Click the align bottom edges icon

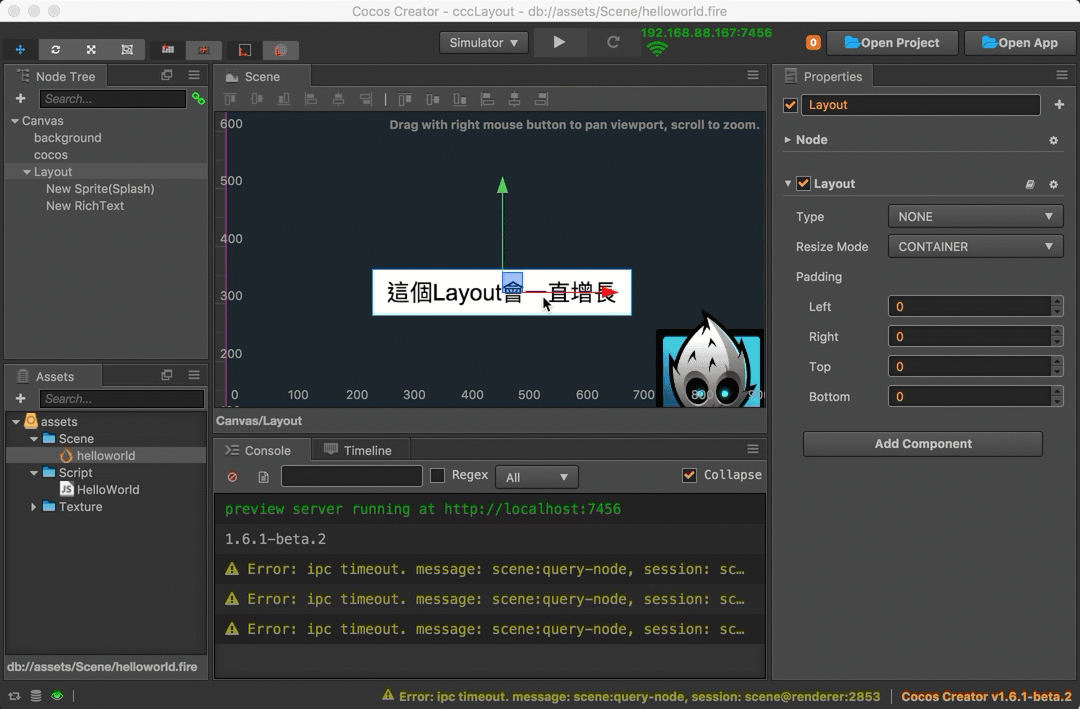click(284, 99)
